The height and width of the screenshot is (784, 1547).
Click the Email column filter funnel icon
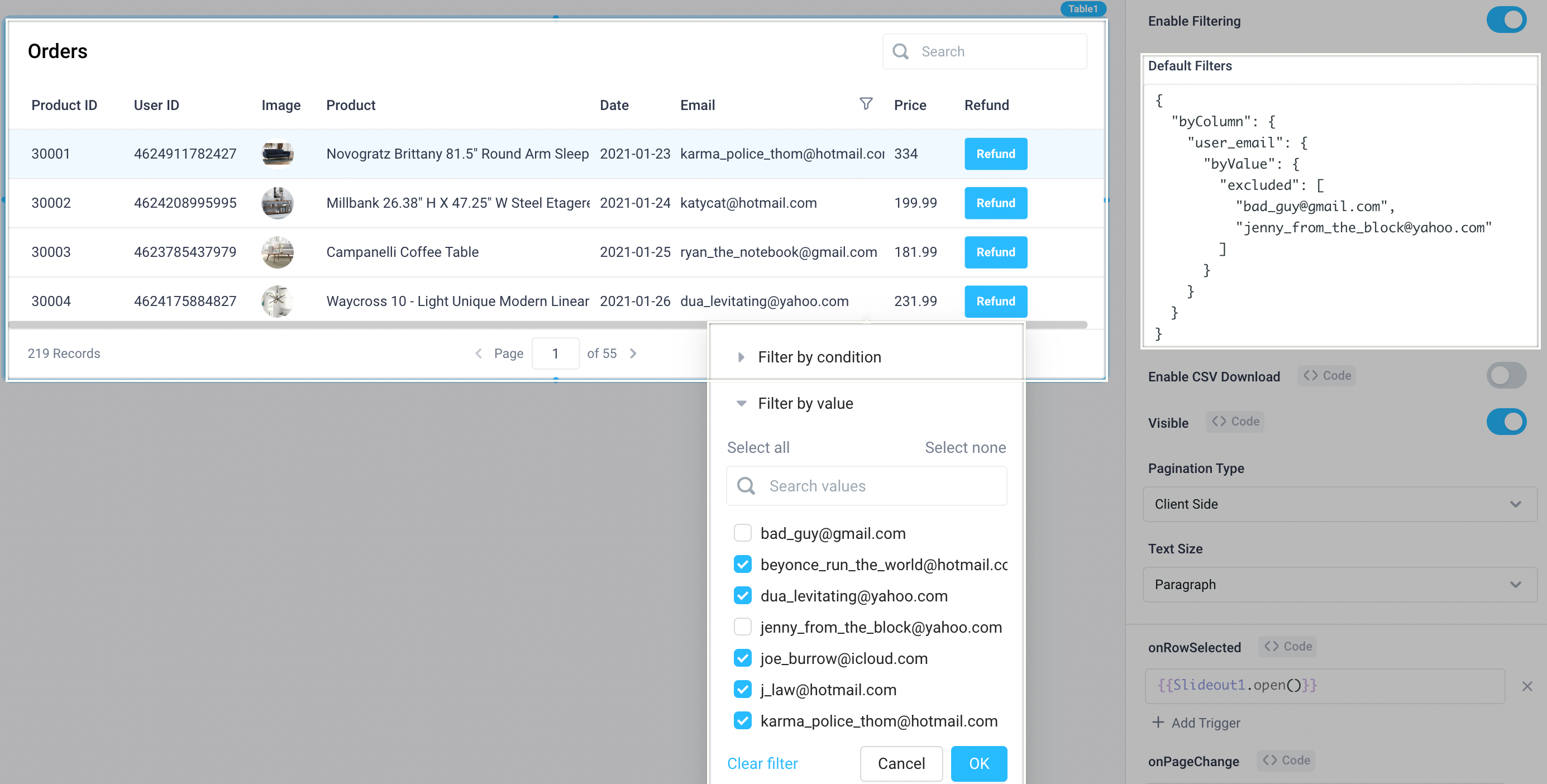click(866, 104)
